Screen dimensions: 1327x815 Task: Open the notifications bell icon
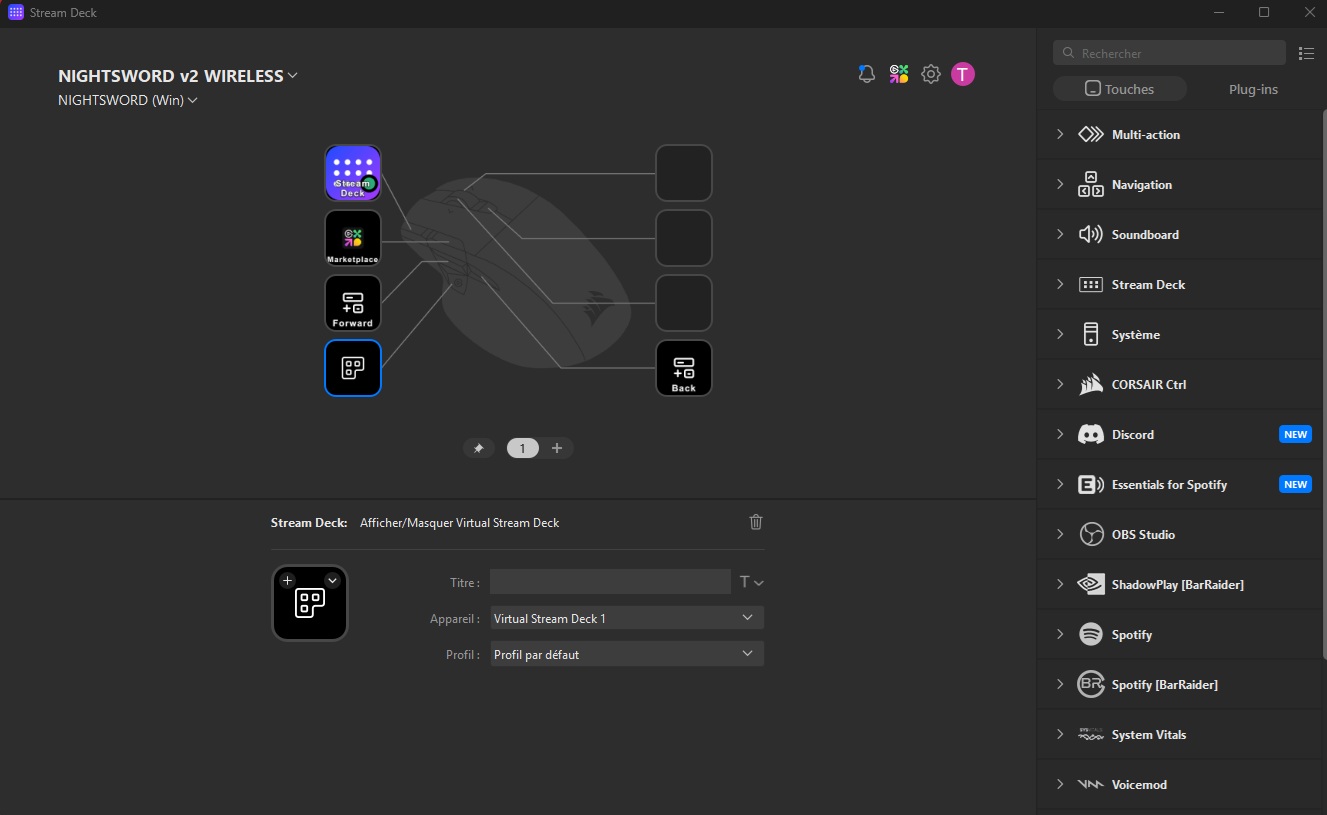tap(867, 74)
